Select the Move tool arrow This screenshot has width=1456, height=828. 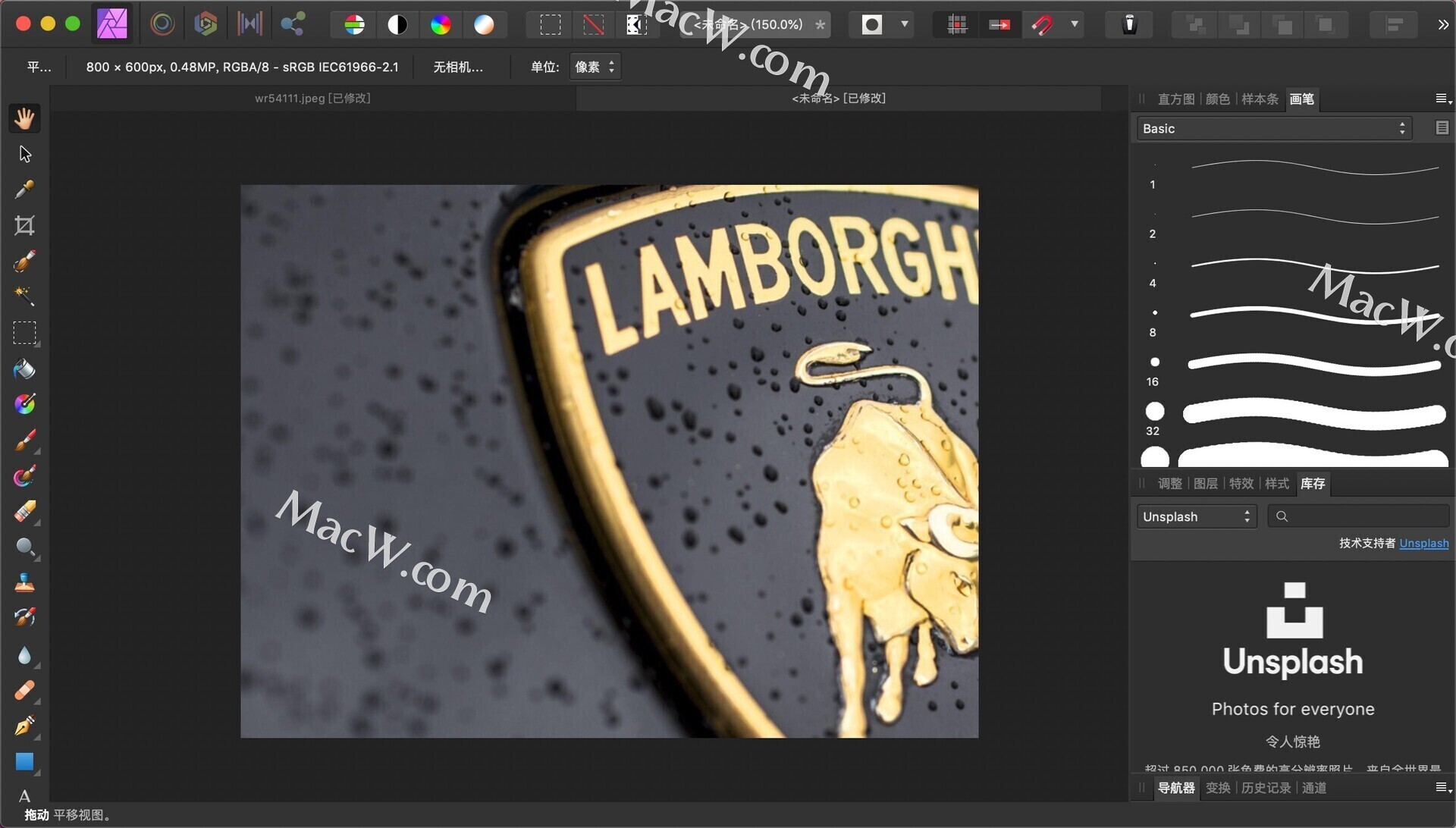[x=24, y=154]
